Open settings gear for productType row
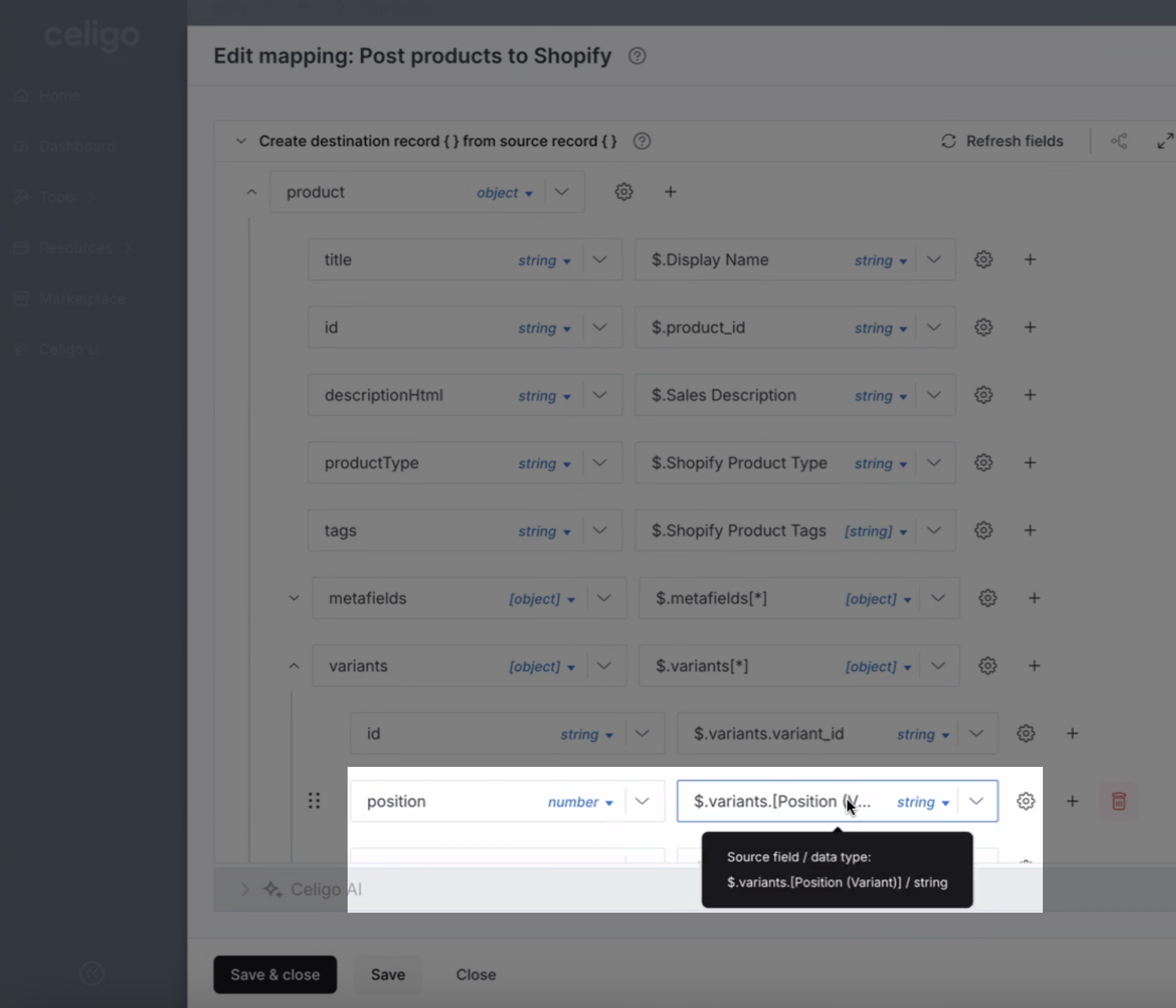Viewport: 1176px width, 1008px height. [x=984, y=463]
